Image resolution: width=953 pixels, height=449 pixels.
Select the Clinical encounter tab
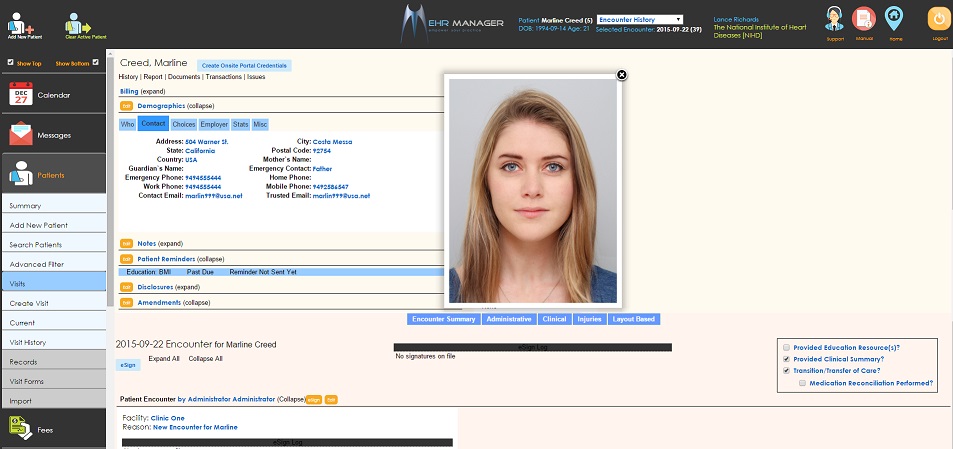553,319
